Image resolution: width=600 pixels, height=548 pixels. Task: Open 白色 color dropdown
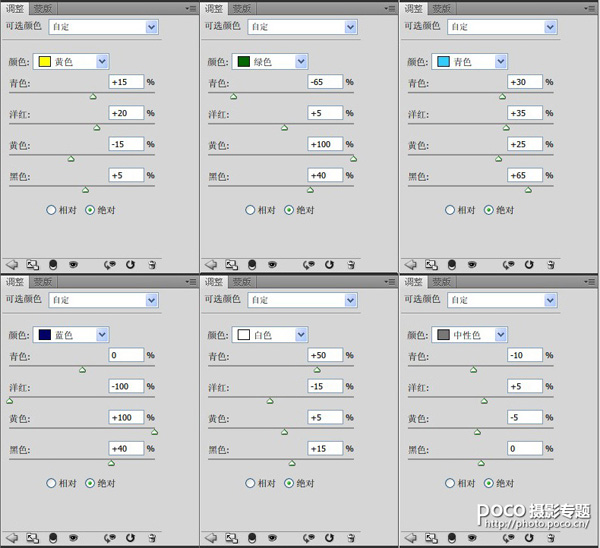(270, 335)
